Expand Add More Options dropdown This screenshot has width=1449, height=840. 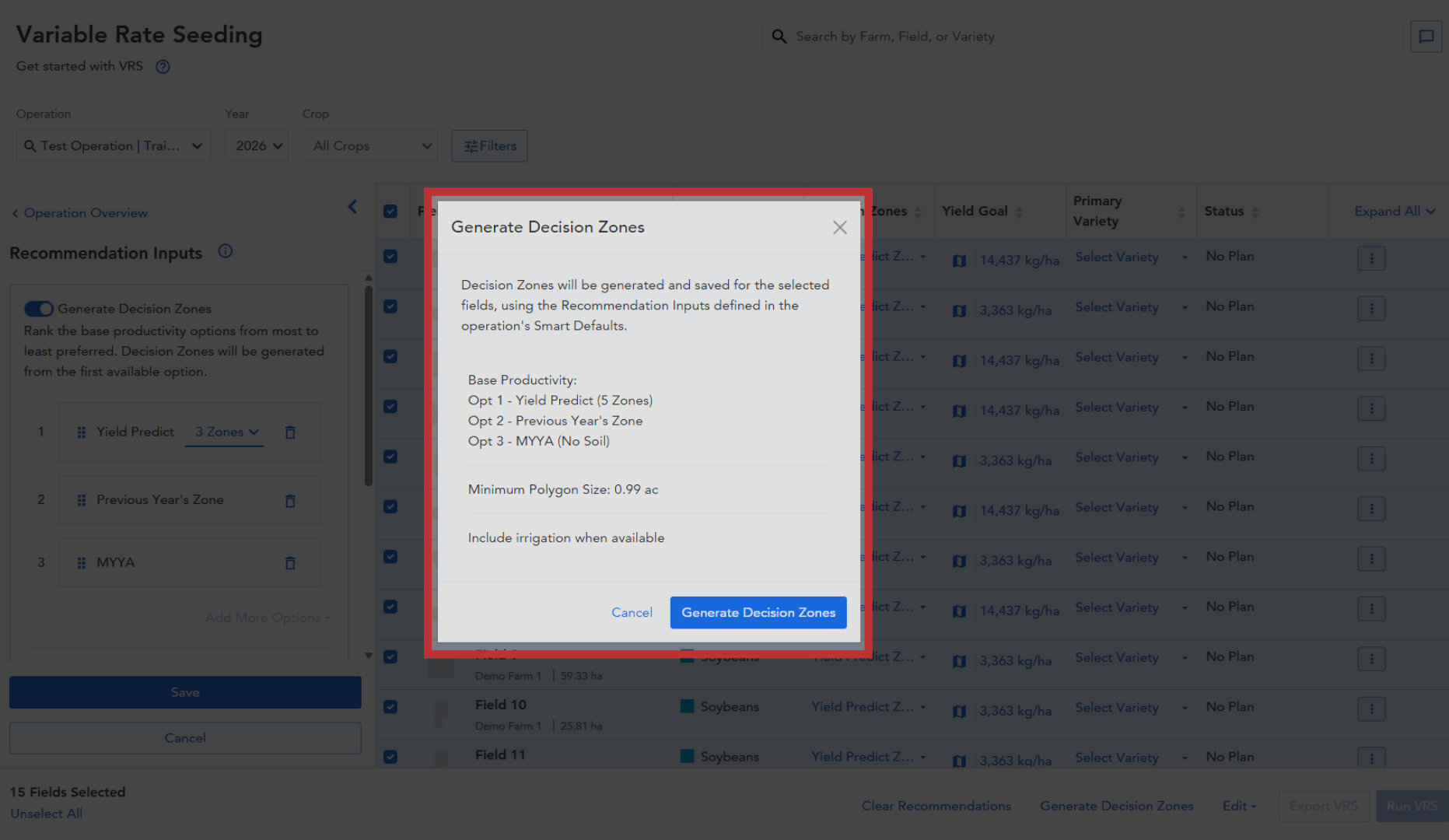268,618
